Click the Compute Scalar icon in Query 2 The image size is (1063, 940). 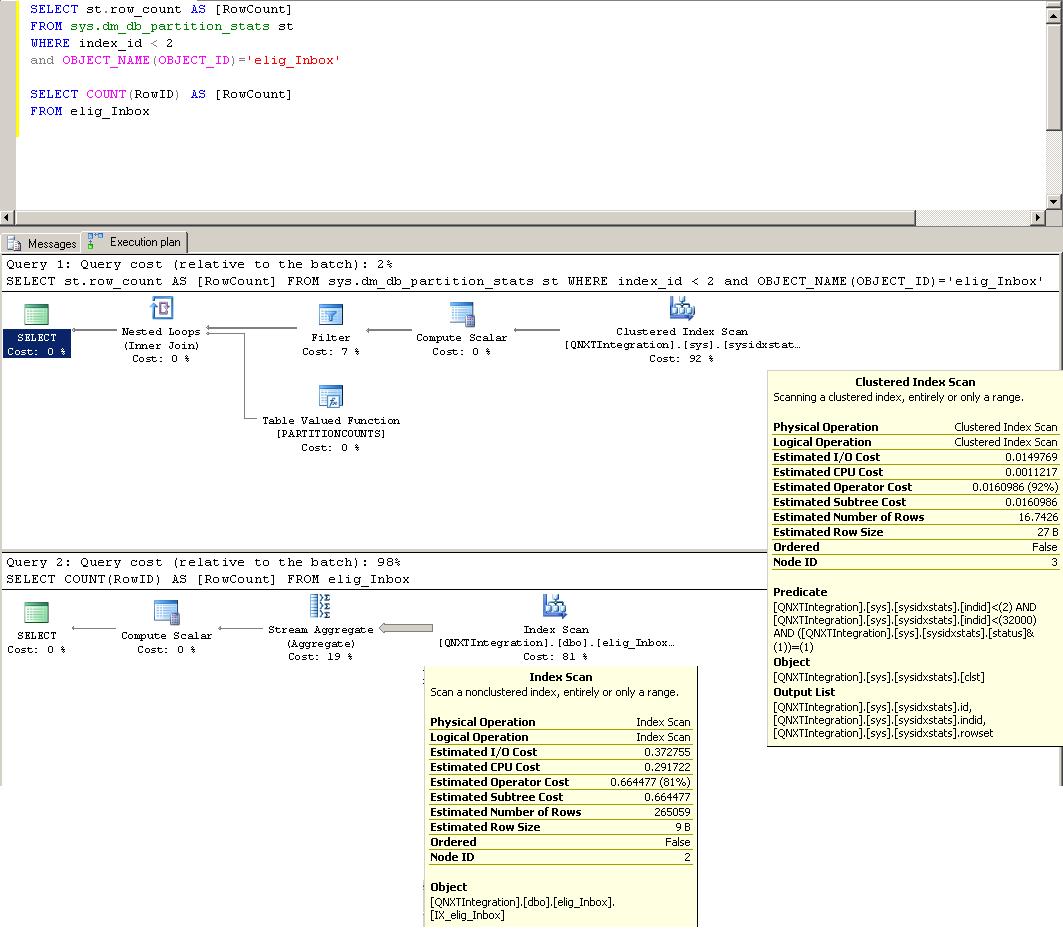[x=166, y=613]
